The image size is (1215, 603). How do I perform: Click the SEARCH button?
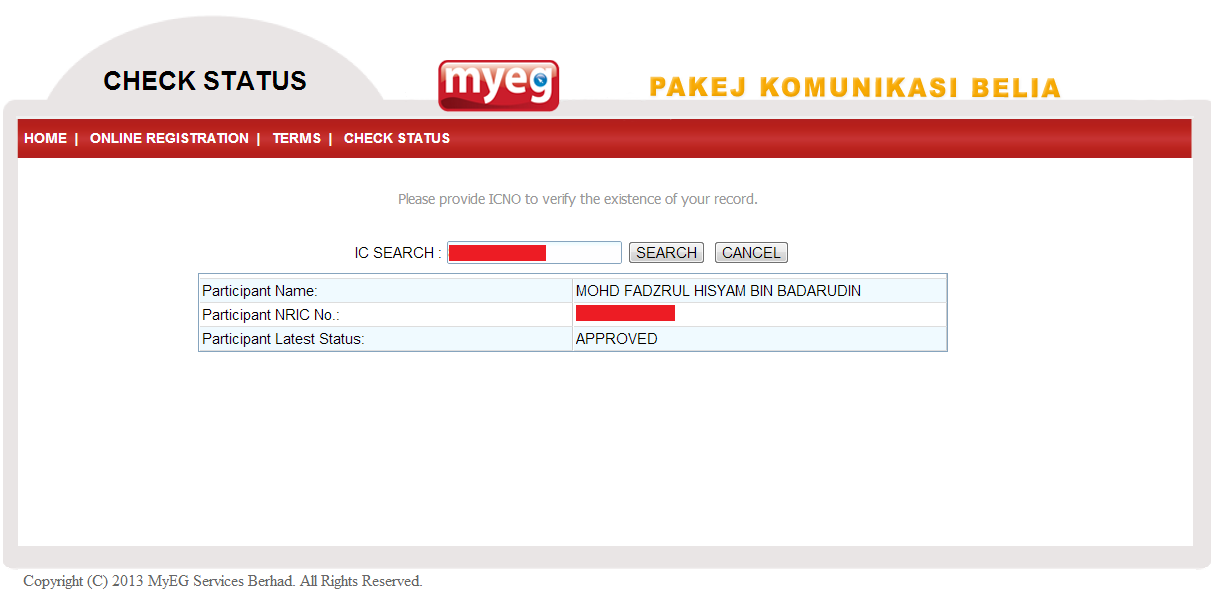pos(666,253)
